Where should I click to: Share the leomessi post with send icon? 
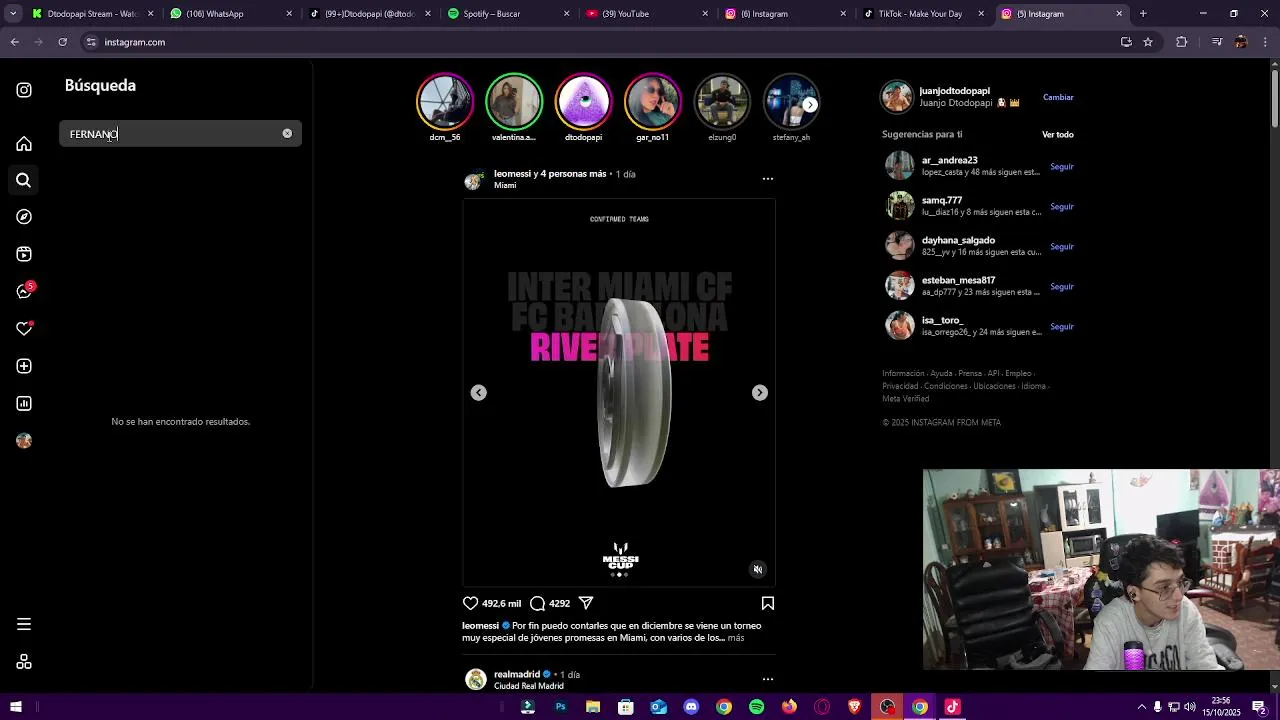pos(586,603)
